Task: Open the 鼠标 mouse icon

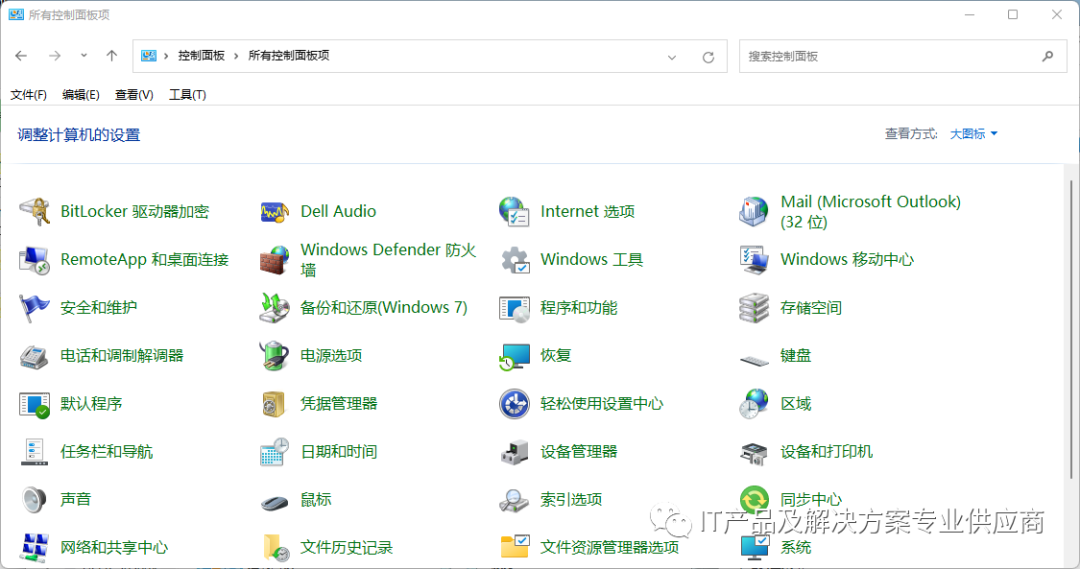Action: click(x=274, y=502)
